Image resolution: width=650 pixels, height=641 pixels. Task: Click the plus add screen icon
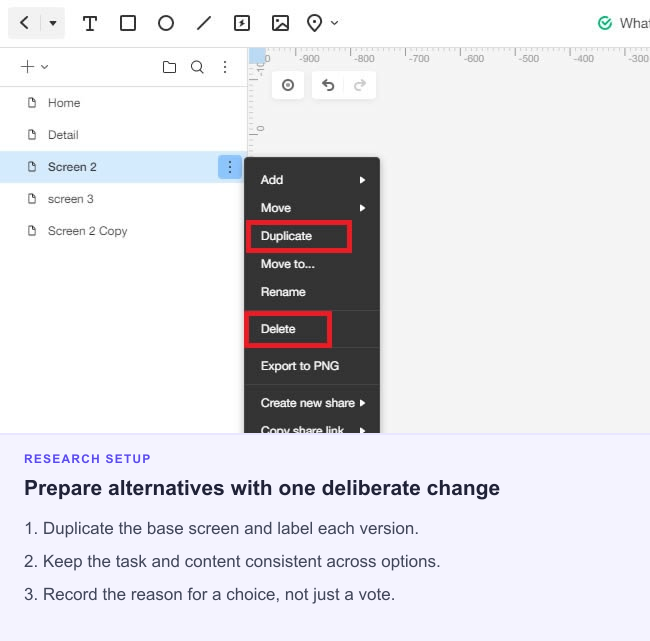click(27, 67)
